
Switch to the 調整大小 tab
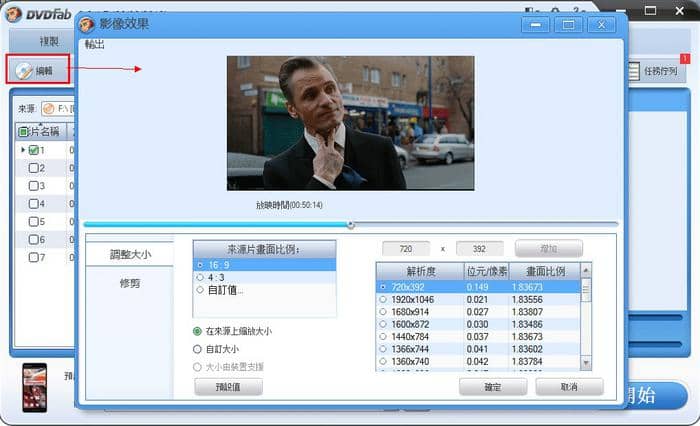pos(129,254)
